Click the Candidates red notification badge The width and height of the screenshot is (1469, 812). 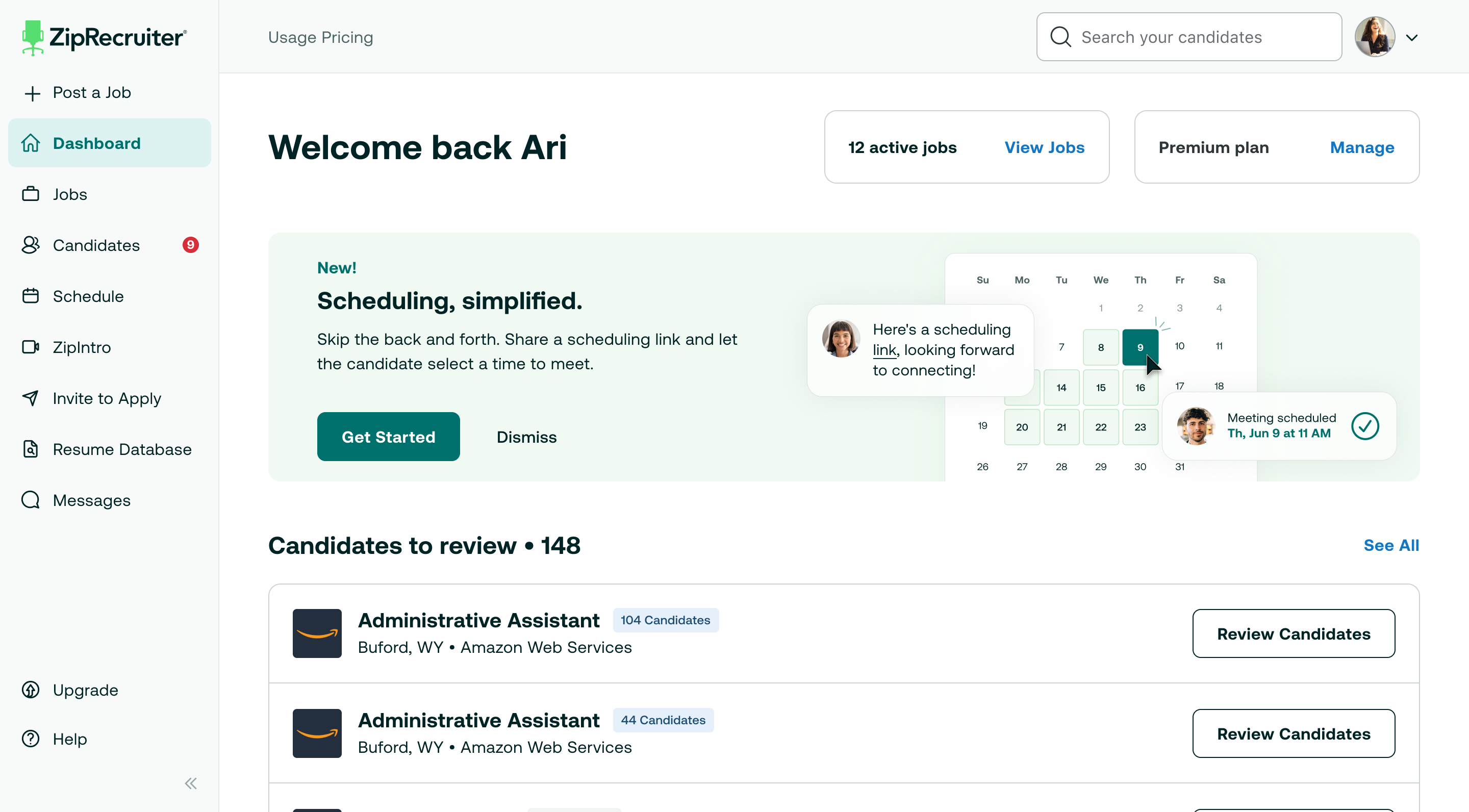(190, 245)
